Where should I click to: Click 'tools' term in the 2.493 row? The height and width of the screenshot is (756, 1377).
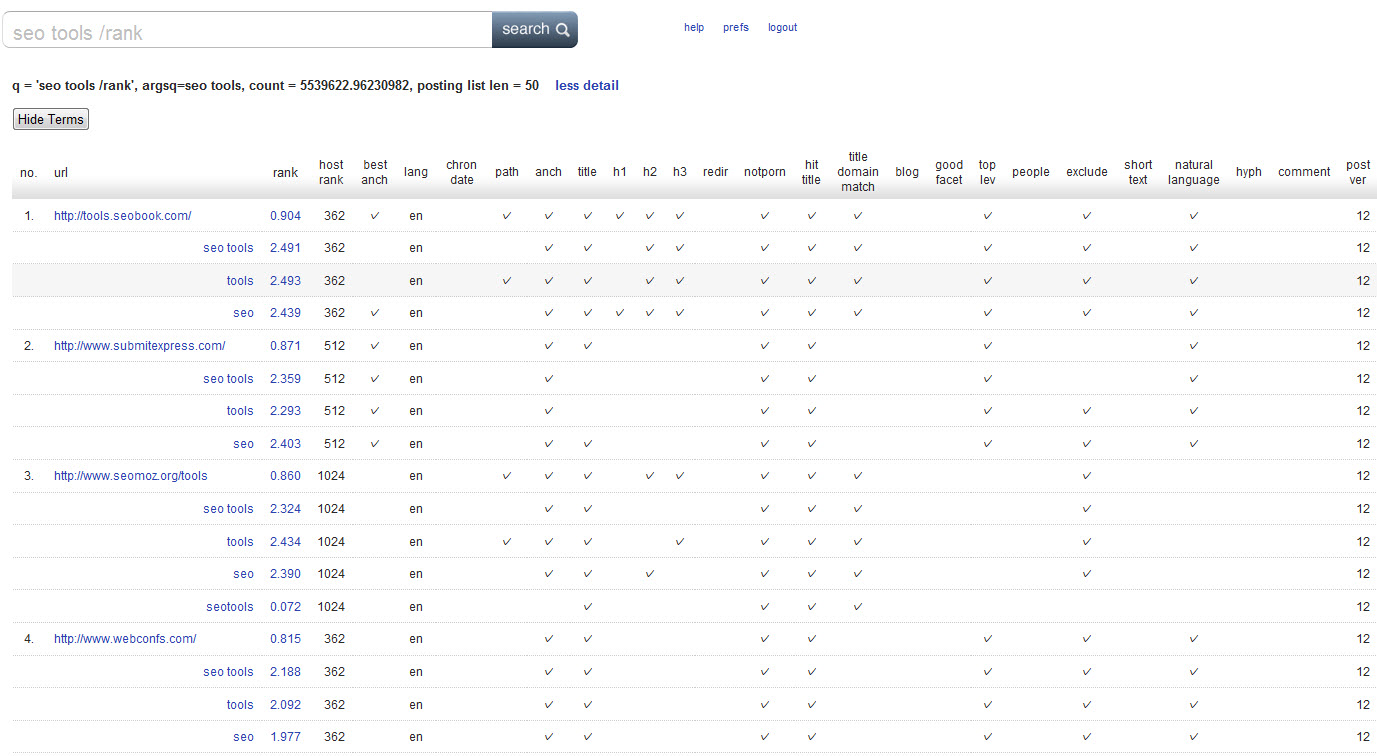[240, 281]
